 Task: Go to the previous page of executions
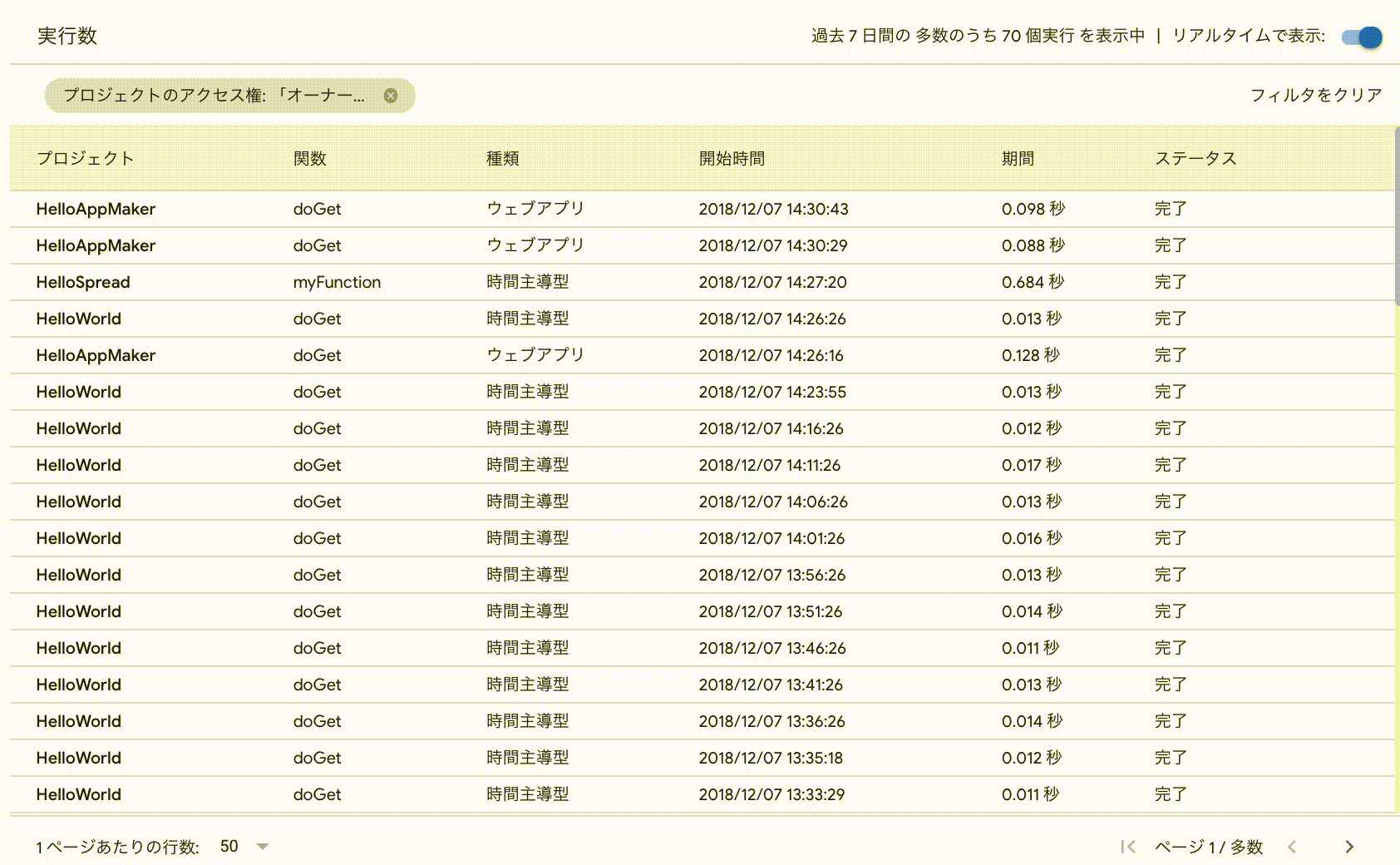[x=1292, y=847]
